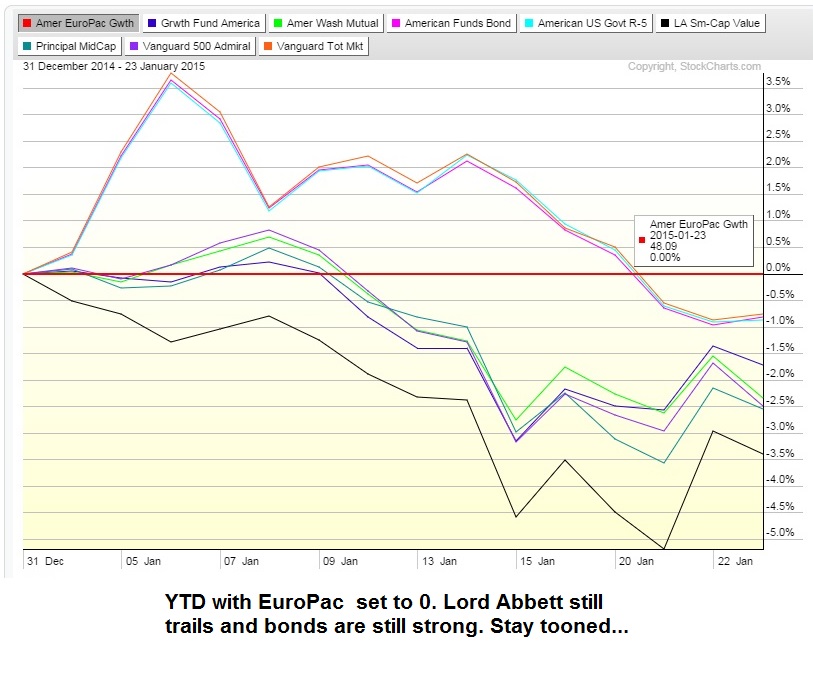Click the 20 Jan label on the x-axis
Screen dimensions: 813x680
coord(637,561)
